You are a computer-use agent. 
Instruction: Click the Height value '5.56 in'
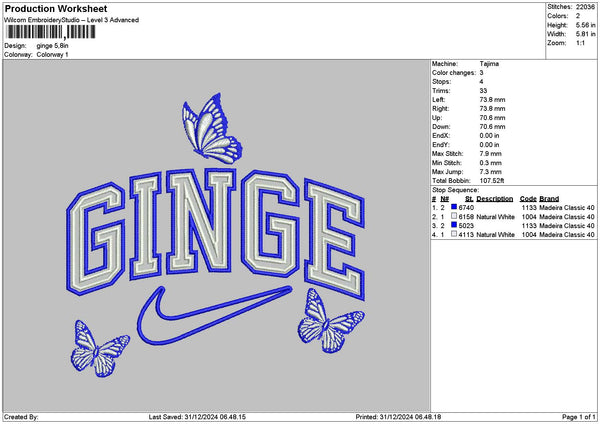[585, 25]
